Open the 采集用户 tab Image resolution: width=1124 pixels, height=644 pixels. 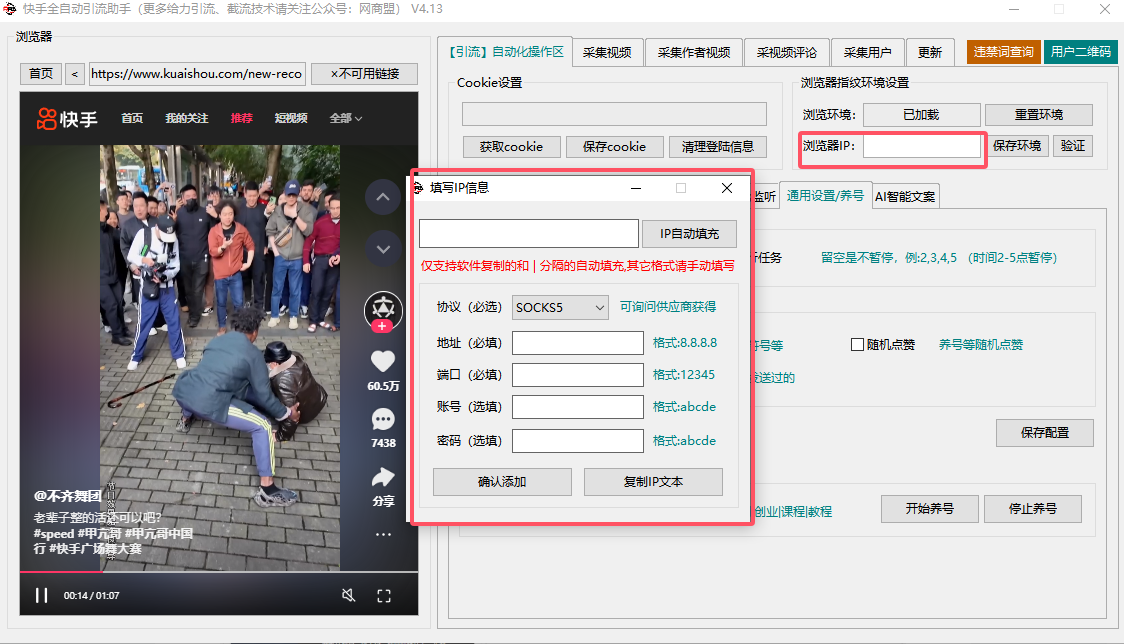[867, 52]
